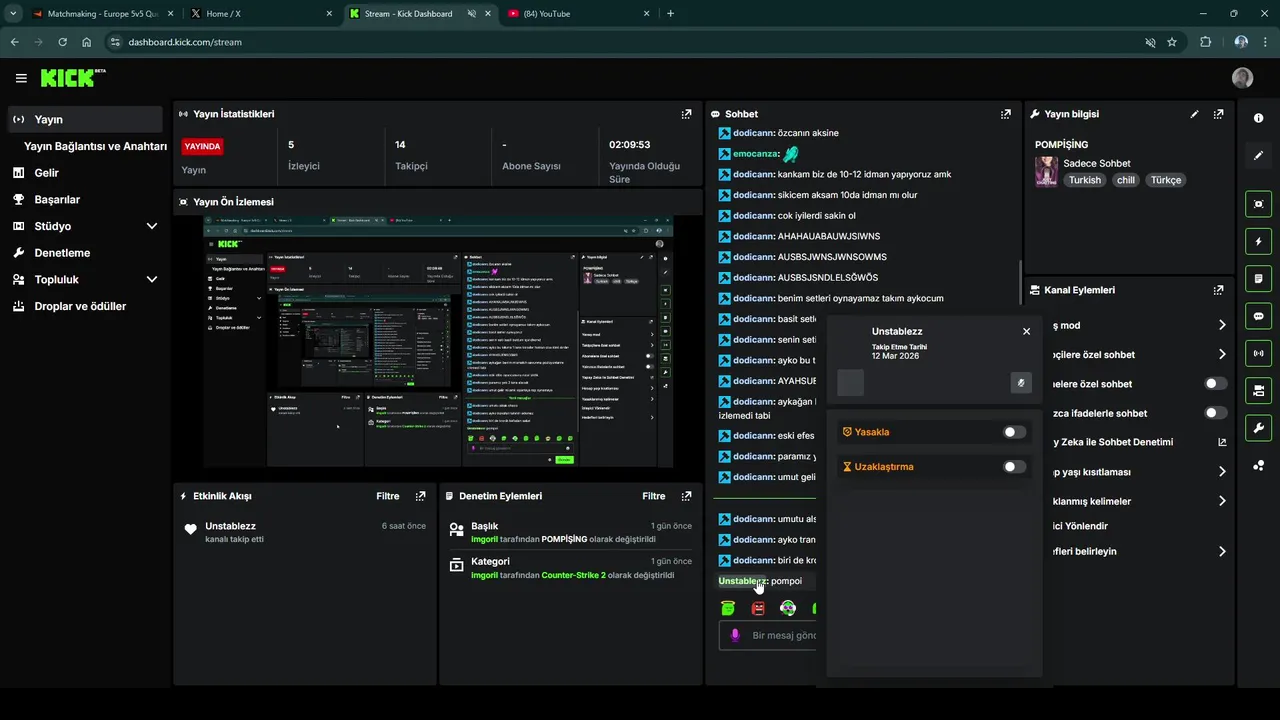The width and height of the screenshot is (1280, 720).
Task: Bookmark this page with the star icon
Action: (x=1172, y=42)
